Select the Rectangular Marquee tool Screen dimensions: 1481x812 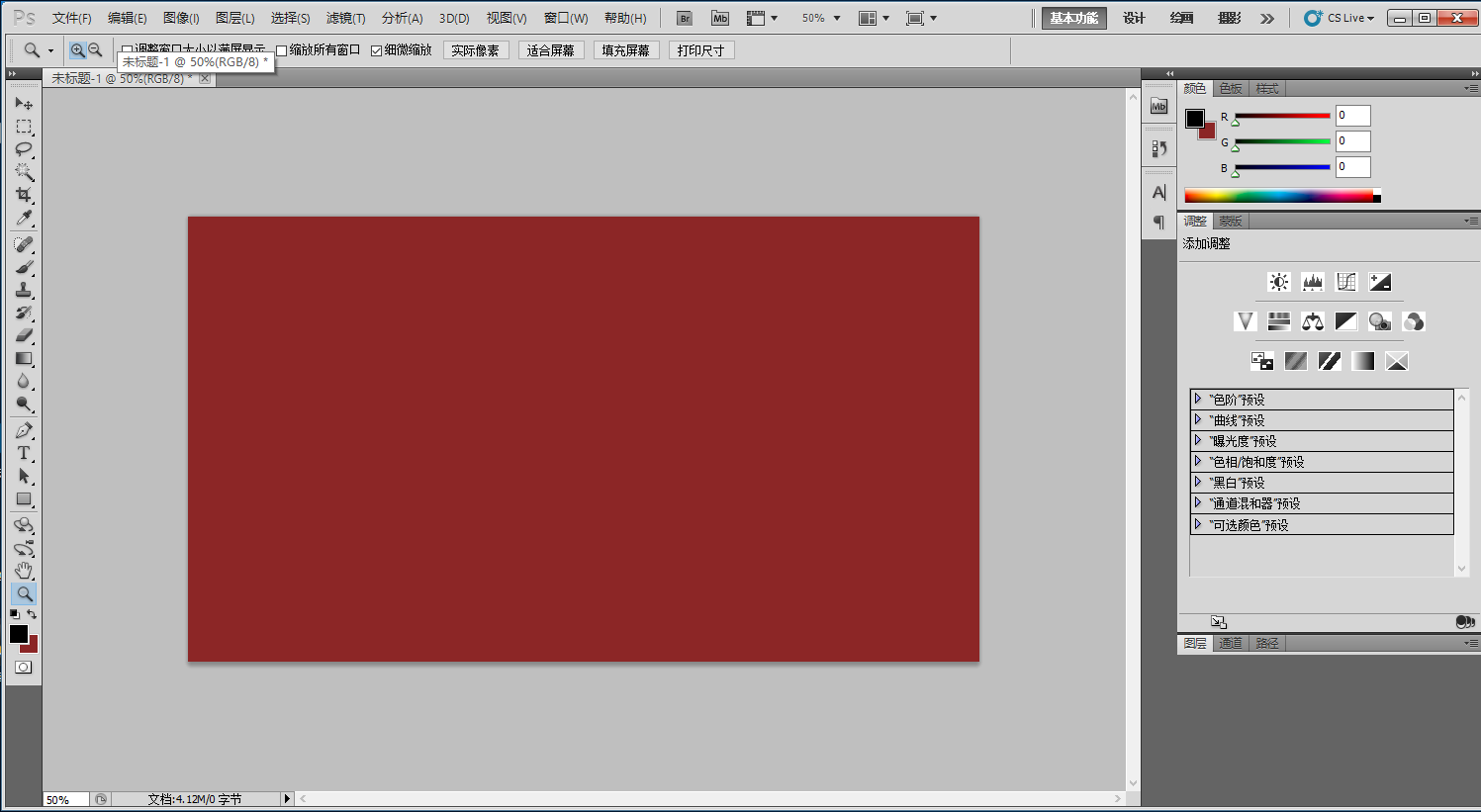24,127
